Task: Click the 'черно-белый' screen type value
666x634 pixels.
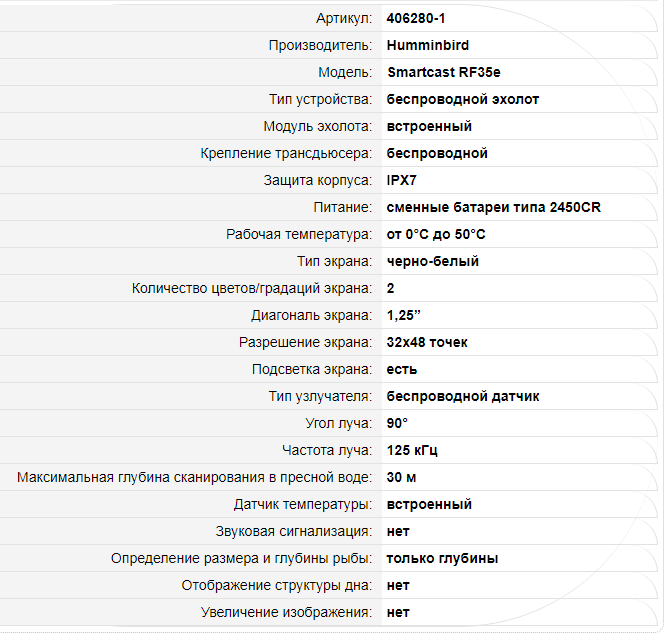Action: 432,262
